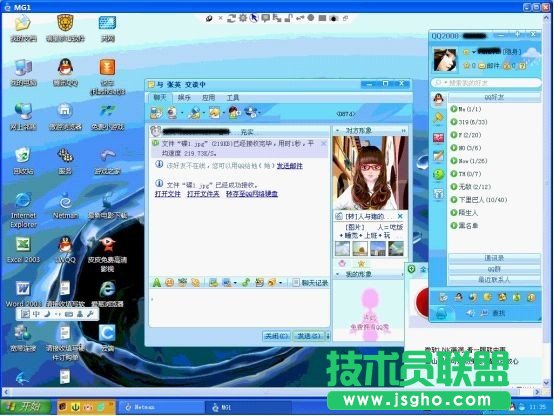
Task: Open first photo thumbnail under 睡觉+上班+玩
Action: pos(342,248)
